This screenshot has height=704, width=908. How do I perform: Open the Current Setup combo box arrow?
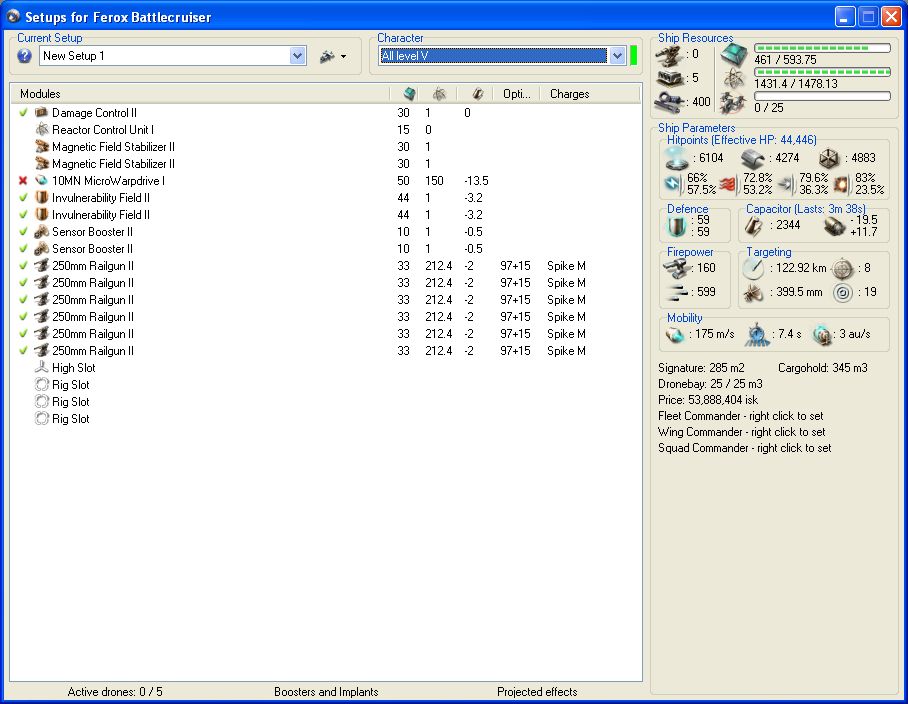coord(298,56)
